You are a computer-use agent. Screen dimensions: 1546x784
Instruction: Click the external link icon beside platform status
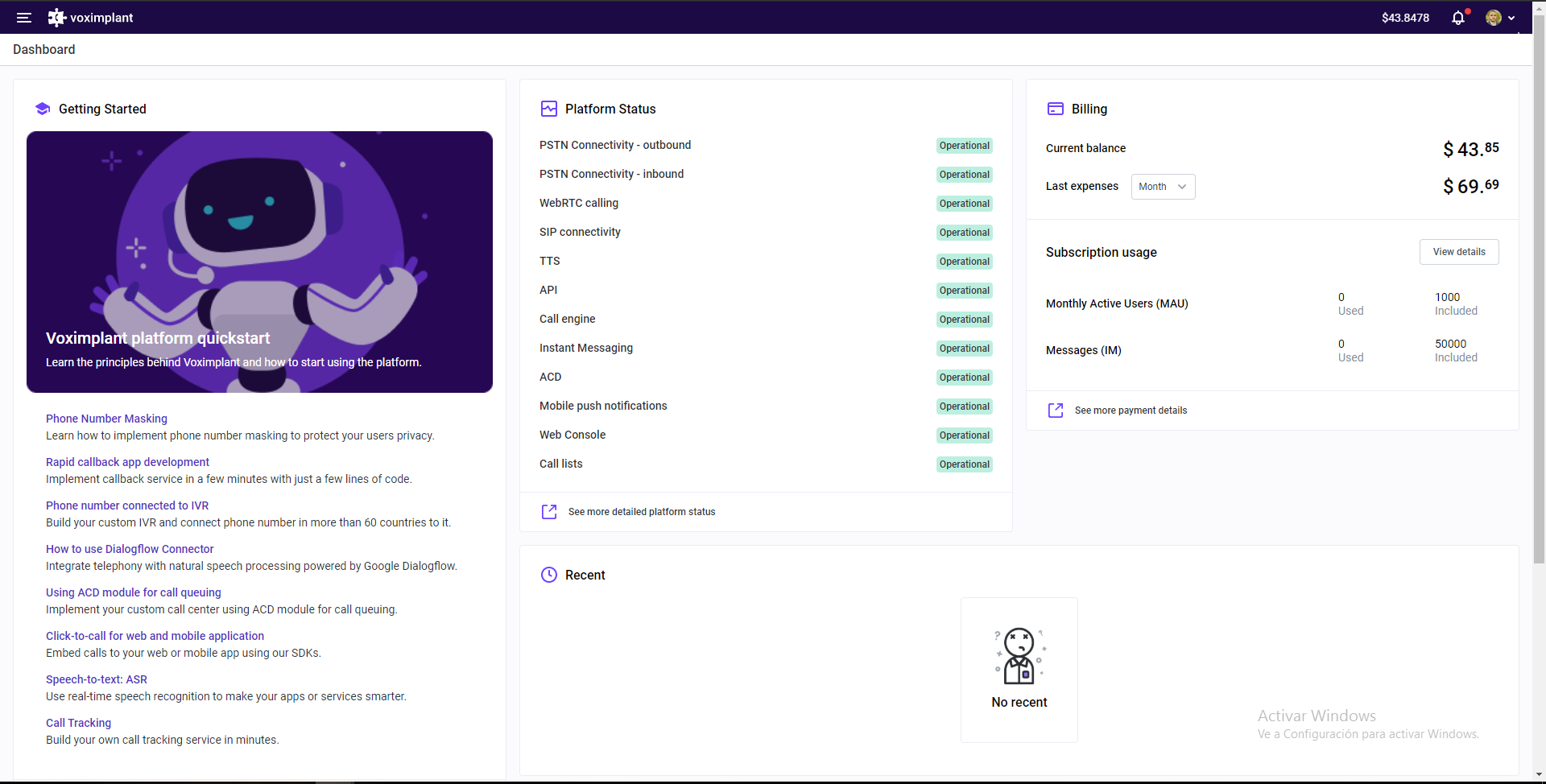549,512
